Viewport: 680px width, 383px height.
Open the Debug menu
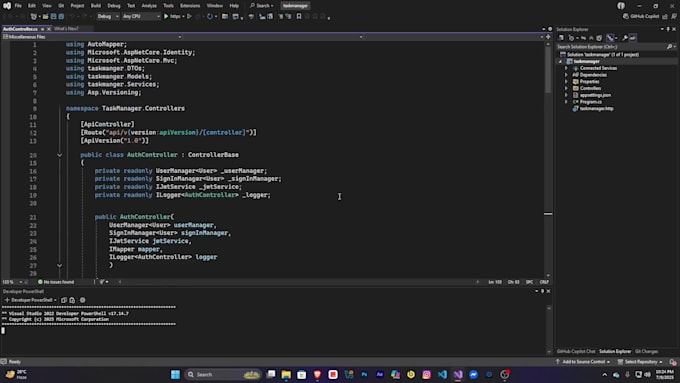click(x=114, y=6)
